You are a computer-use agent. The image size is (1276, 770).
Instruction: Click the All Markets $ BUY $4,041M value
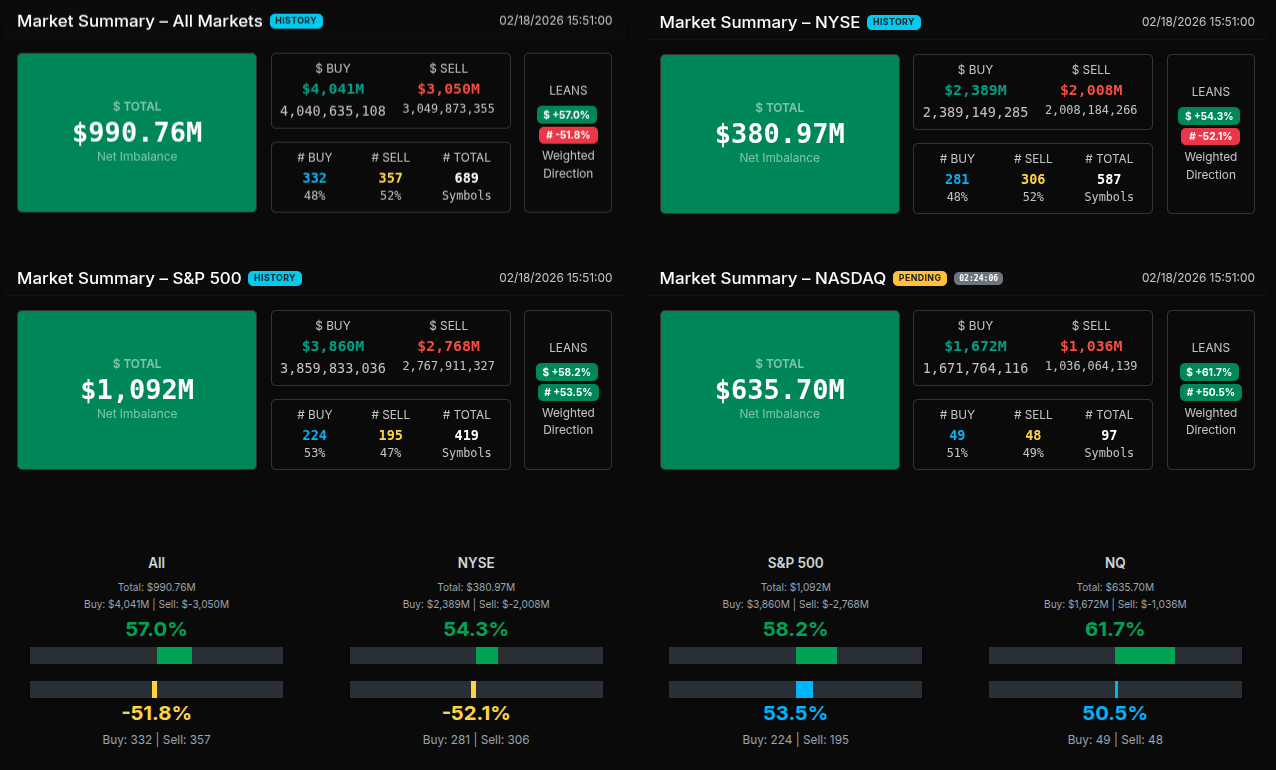pos(332,89)
